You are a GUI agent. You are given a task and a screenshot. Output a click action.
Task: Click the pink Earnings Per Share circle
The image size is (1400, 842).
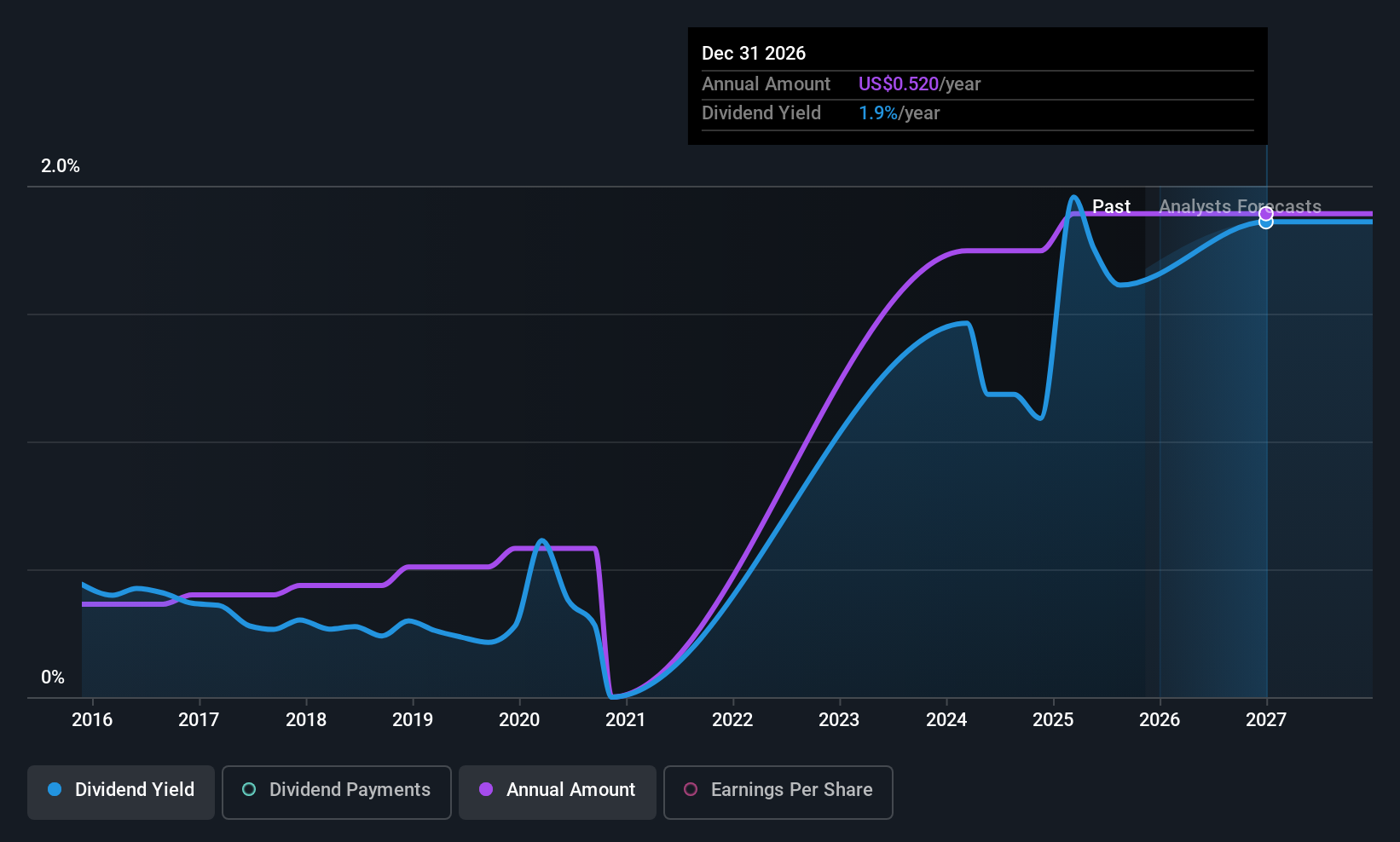(x=691, y=789)
